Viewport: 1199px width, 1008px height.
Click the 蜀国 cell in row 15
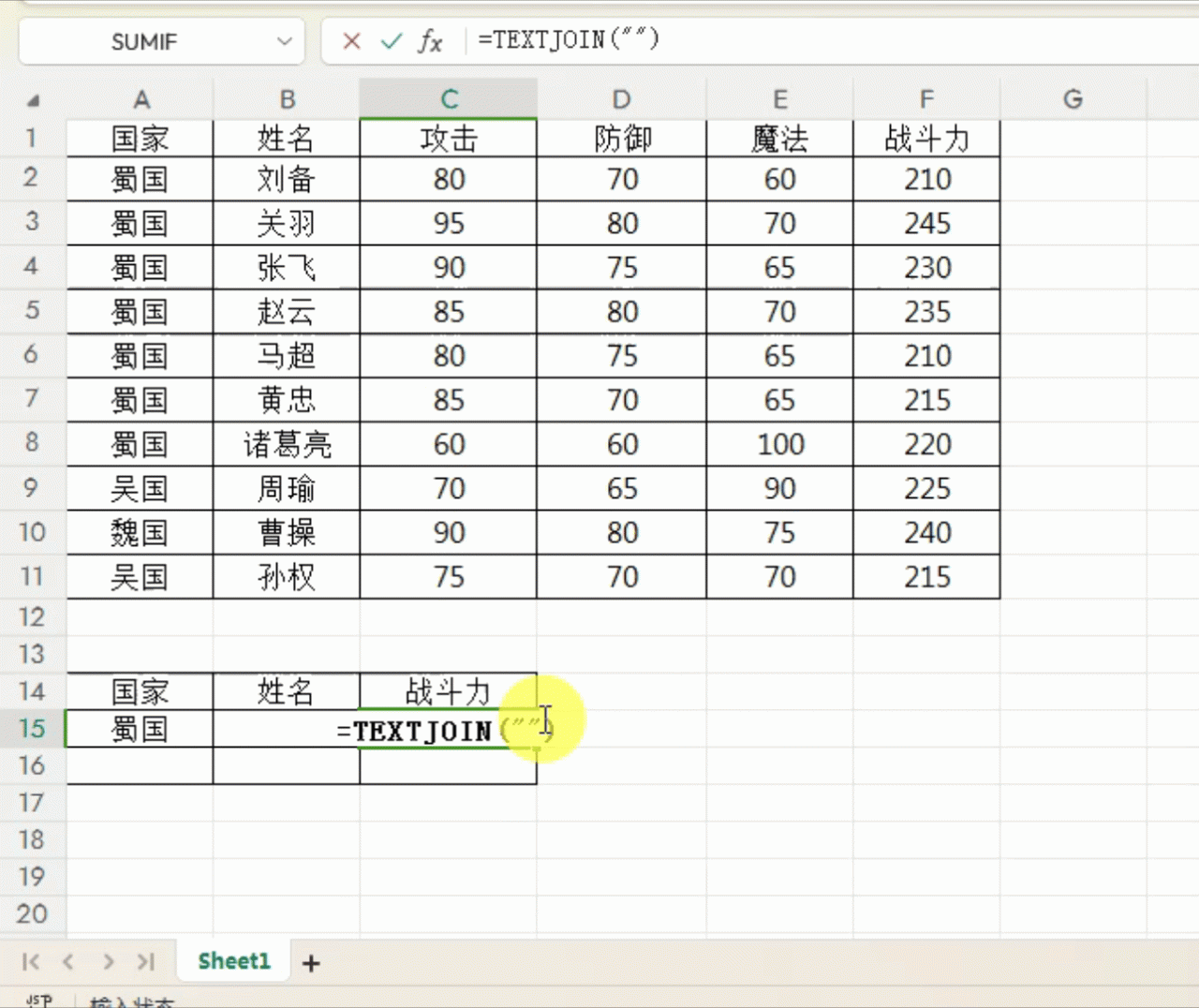point(141,729)
